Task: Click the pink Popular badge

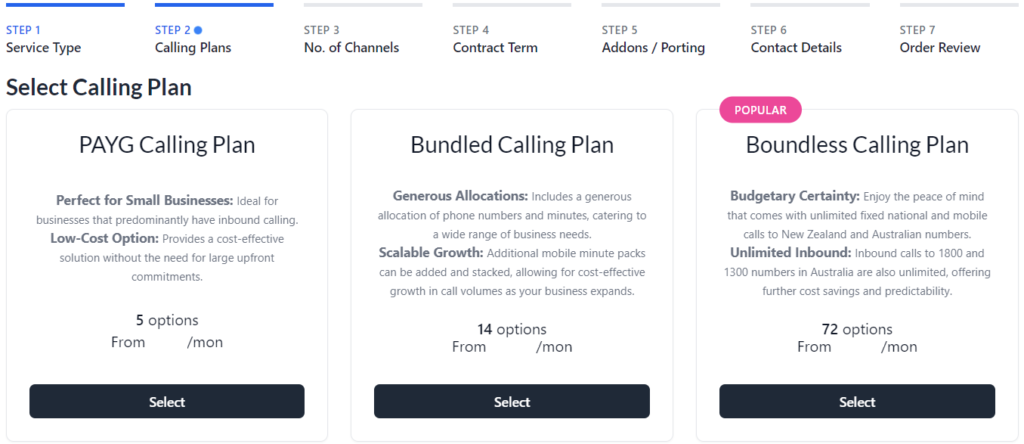Action: [760, 110]
